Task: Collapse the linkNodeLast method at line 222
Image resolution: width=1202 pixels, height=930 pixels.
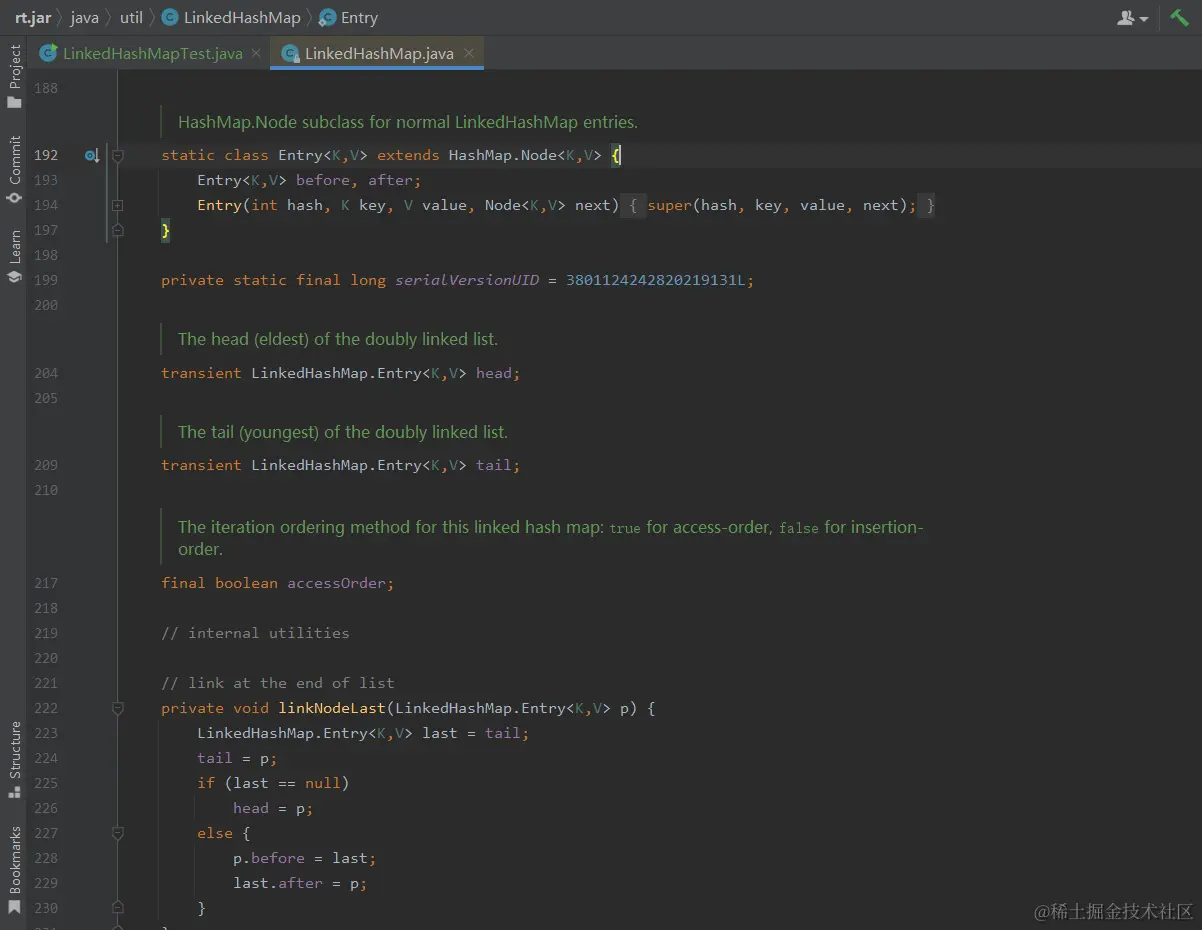Action: tap(117, 708)
